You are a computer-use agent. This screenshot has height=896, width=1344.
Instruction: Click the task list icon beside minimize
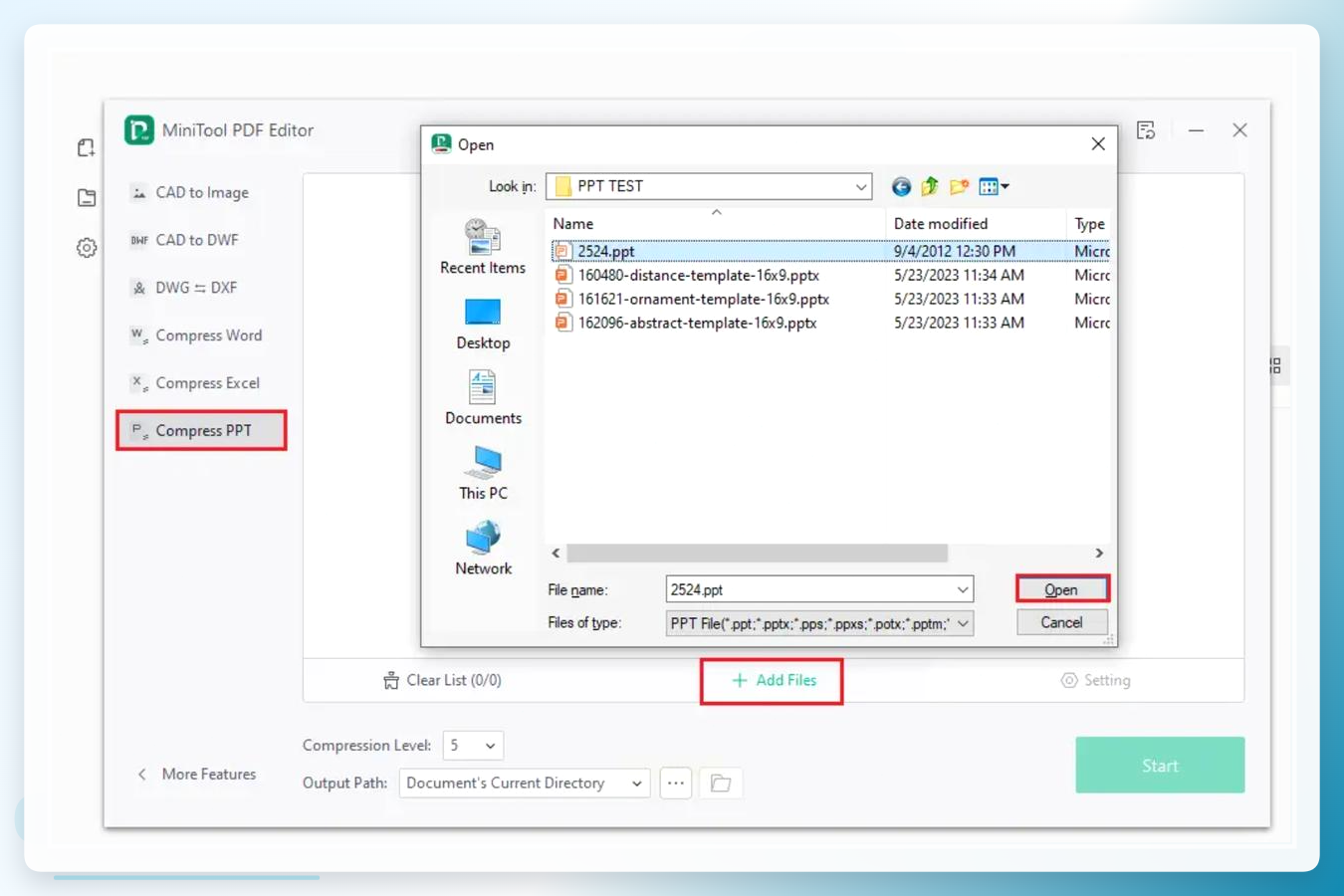click(1146, 130)
